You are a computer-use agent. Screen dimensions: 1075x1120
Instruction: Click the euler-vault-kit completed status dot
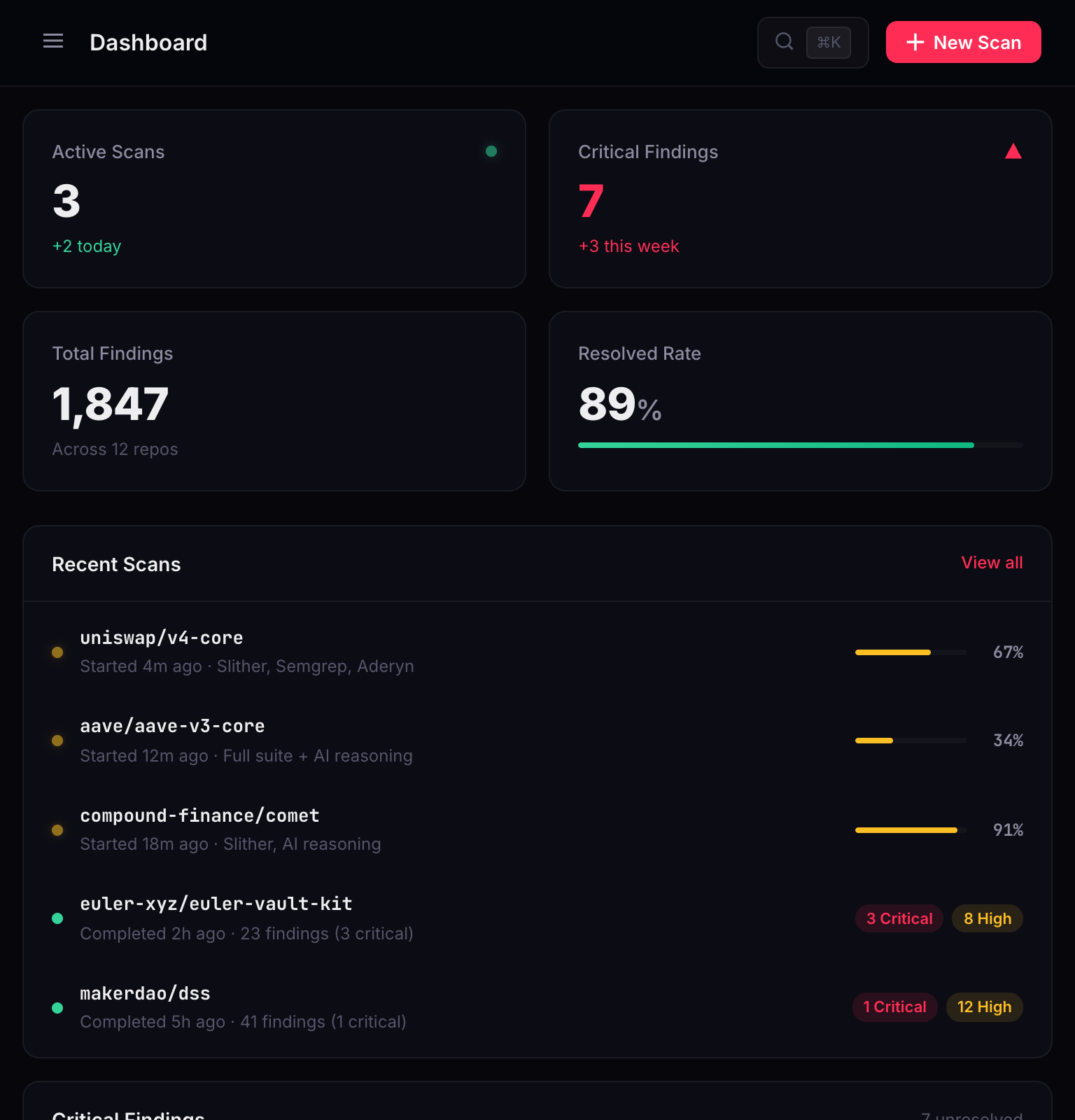pyautogui.click(x=57, y=918)
